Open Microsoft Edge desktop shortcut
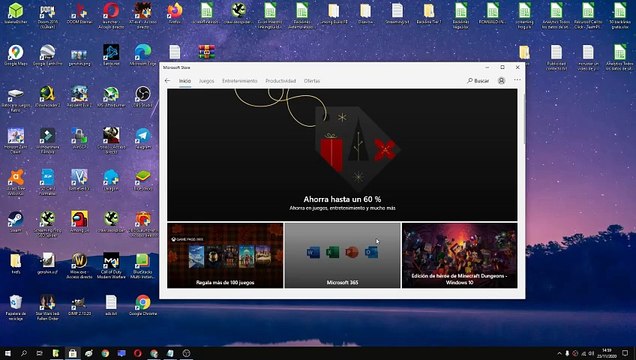This screenshot has height=360, width=636. click(143, 56)
